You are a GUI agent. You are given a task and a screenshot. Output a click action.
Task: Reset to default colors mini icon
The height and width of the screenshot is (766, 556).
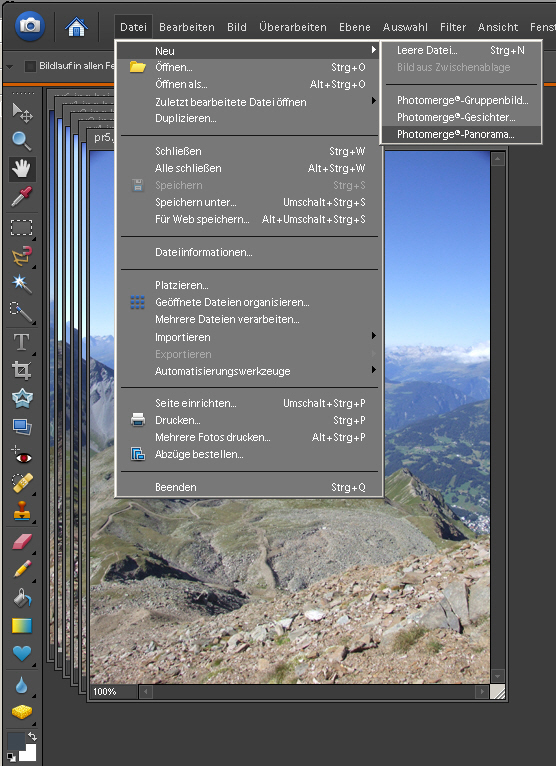[11, 757]
